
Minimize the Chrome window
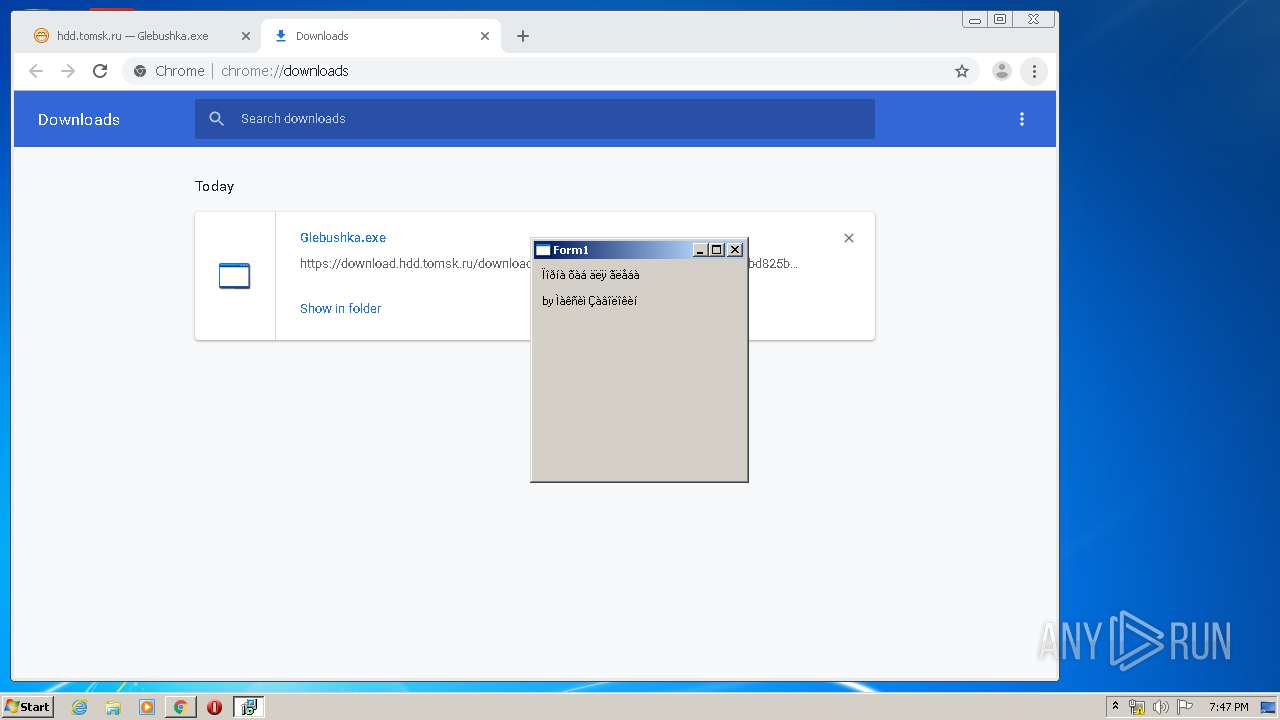(x=975, y=19)
